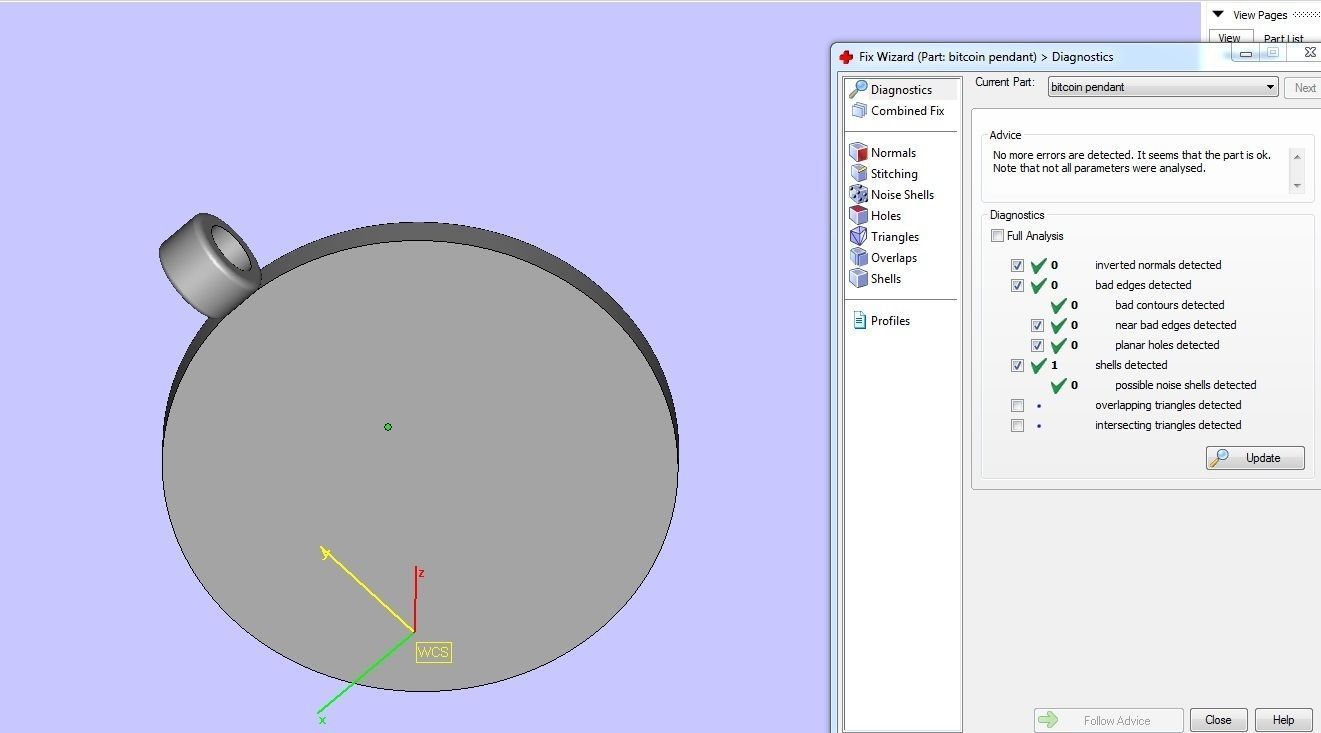
Task: Click the red cross Fix Wizard title icon
Action: 846,57
